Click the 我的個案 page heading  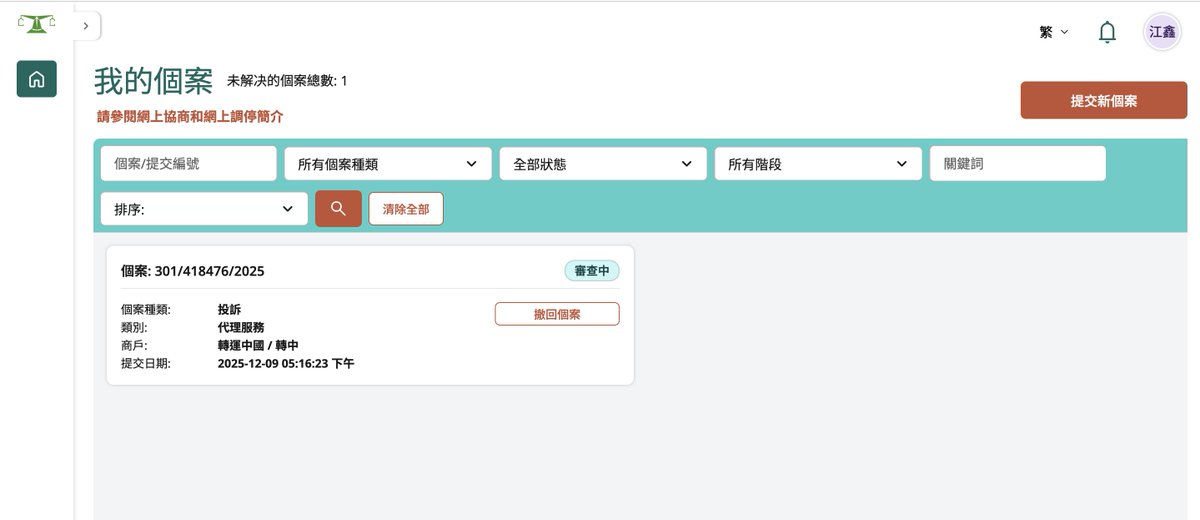(x=153, y=81)
